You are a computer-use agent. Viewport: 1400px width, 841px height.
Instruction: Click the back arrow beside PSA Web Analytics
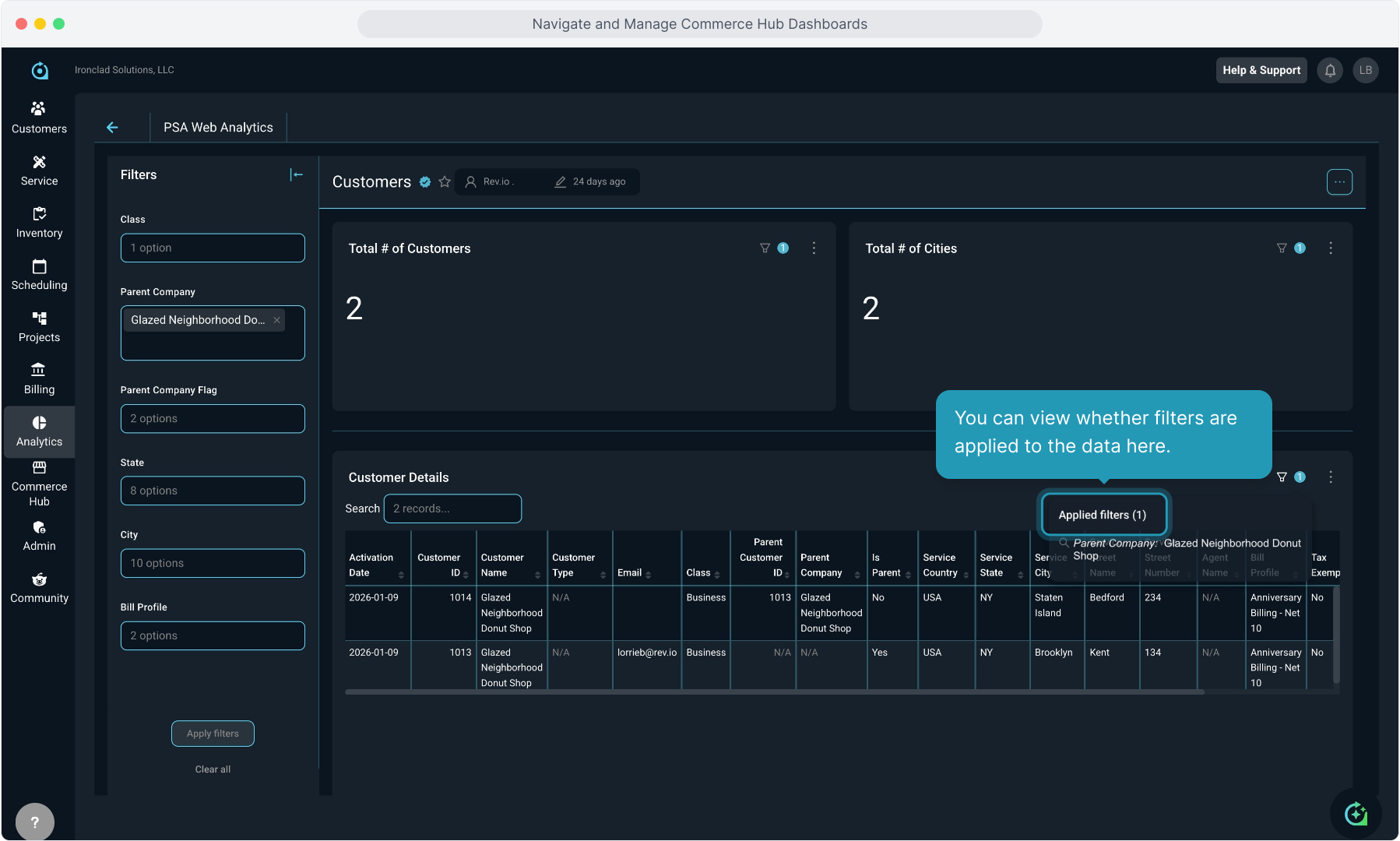click(x=112, y=128)
